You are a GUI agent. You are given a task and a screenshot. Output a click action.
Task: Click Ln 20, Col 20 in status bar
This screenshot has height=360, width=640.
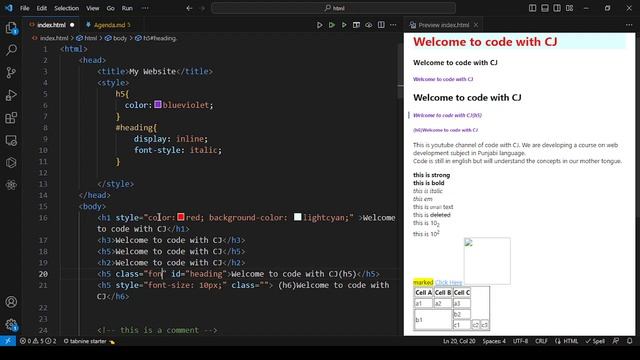pos(459,341)
